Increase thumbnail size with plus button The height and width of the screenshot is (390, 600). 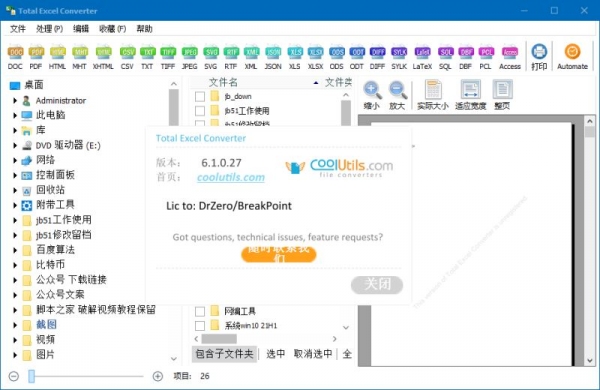158,377
